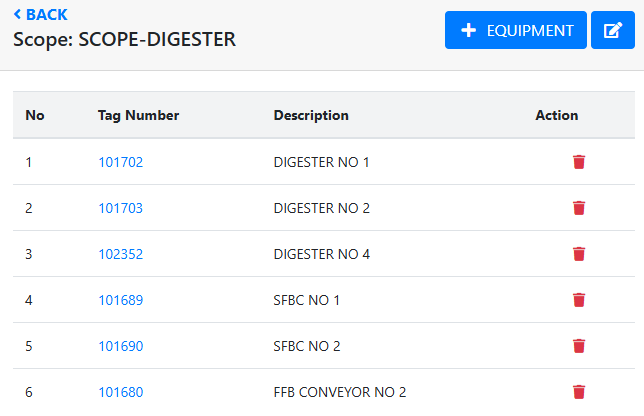Open tag number 101680
The height and width of the screenshot is (416, 644).
[x=120, y=392]
